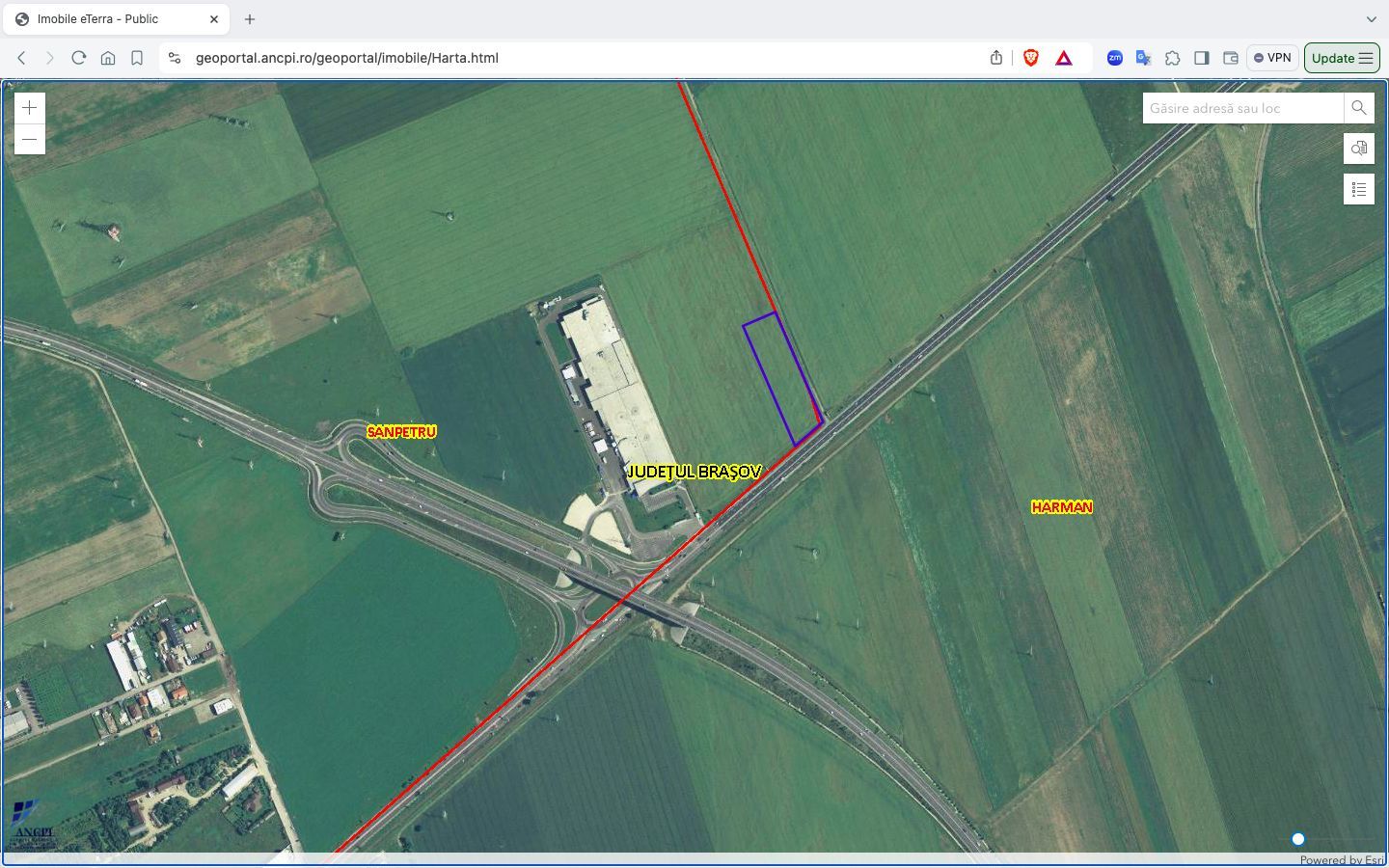Open the Zoom extension icon
The height and width of the screenshot is (868, 1389).
(1114, 58)
